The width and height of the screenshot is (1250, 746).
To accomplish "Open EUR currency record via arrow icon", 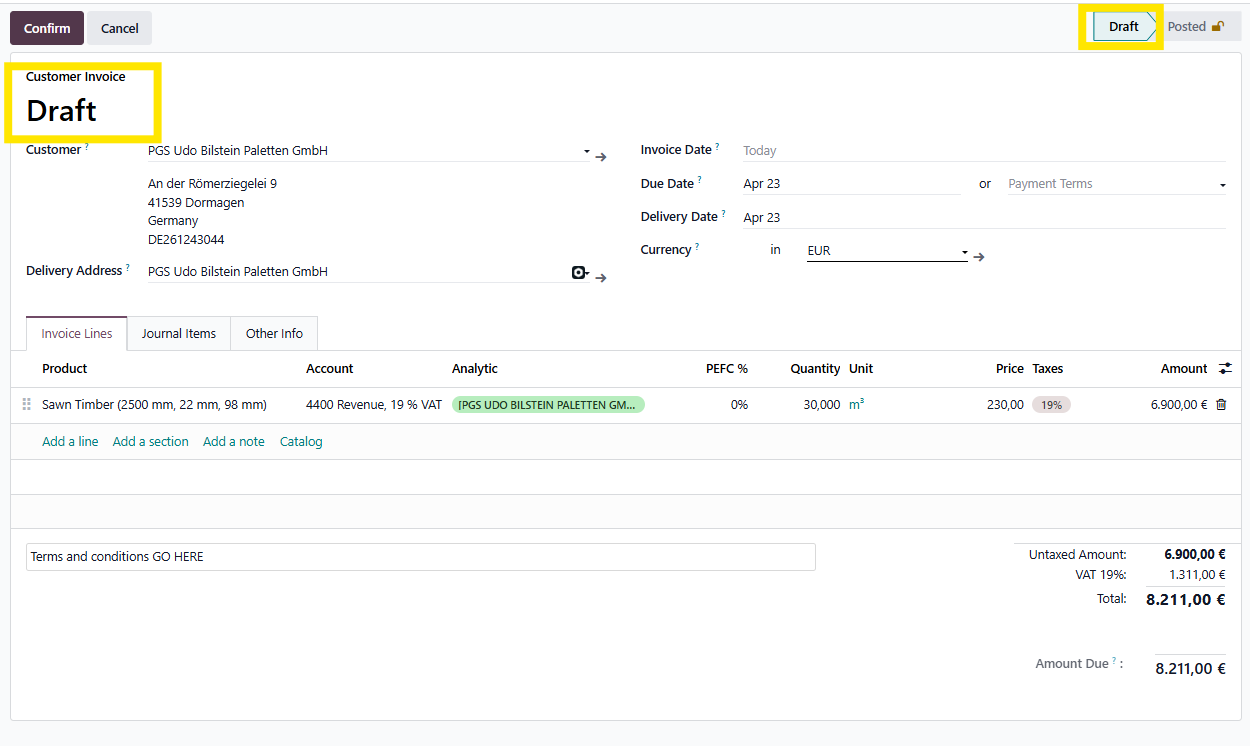I will tap(979, 257).
